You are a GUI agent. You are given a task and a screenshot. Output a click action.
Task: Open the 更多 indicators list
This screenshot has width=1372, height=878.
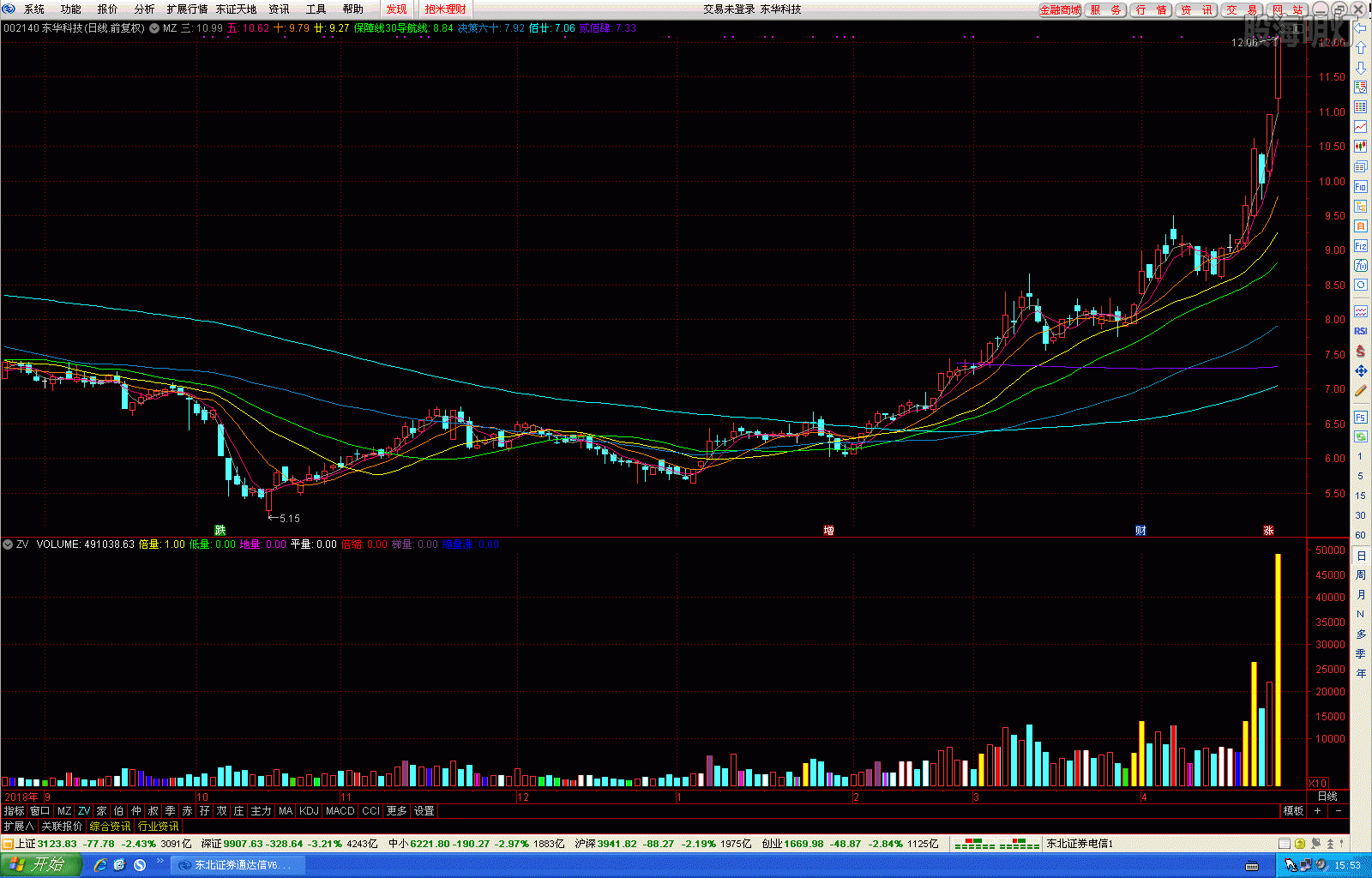point(397,811)
